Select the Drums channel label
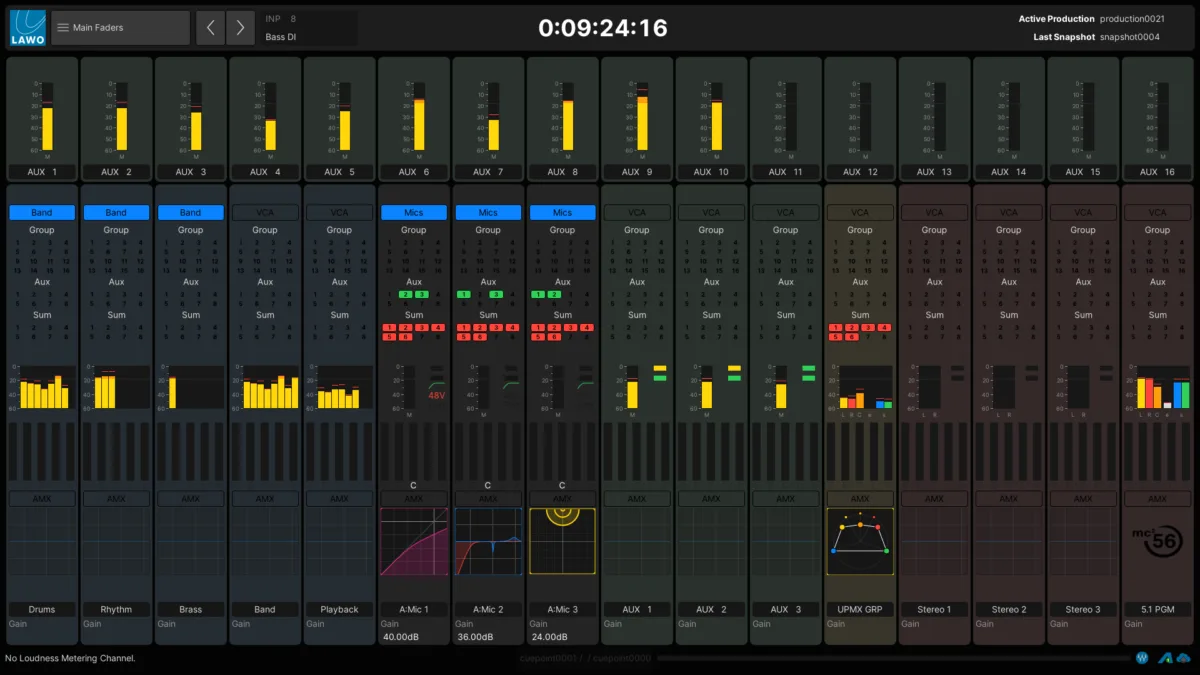The height and width of the screenshot is (675, 1200). pos(42,609)
